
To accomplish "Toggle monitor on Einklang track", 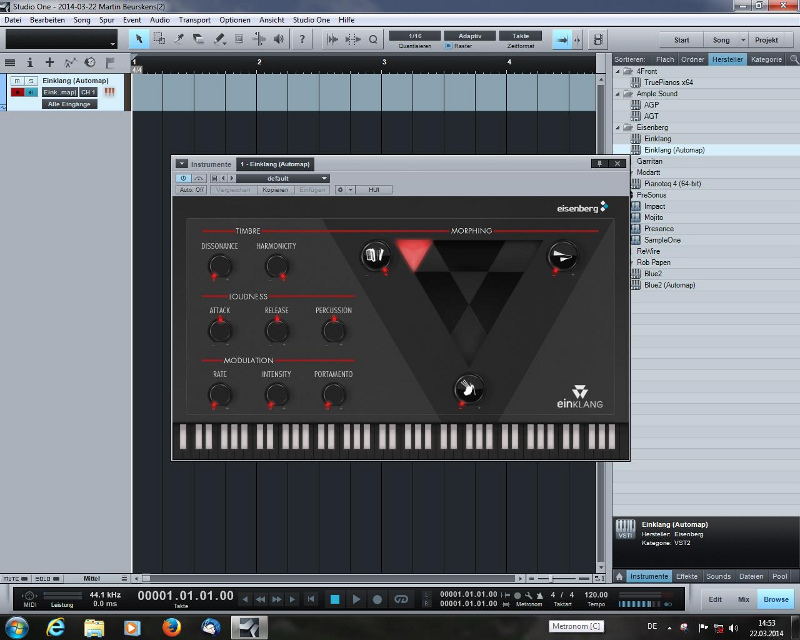I will (x=31, y=92).
